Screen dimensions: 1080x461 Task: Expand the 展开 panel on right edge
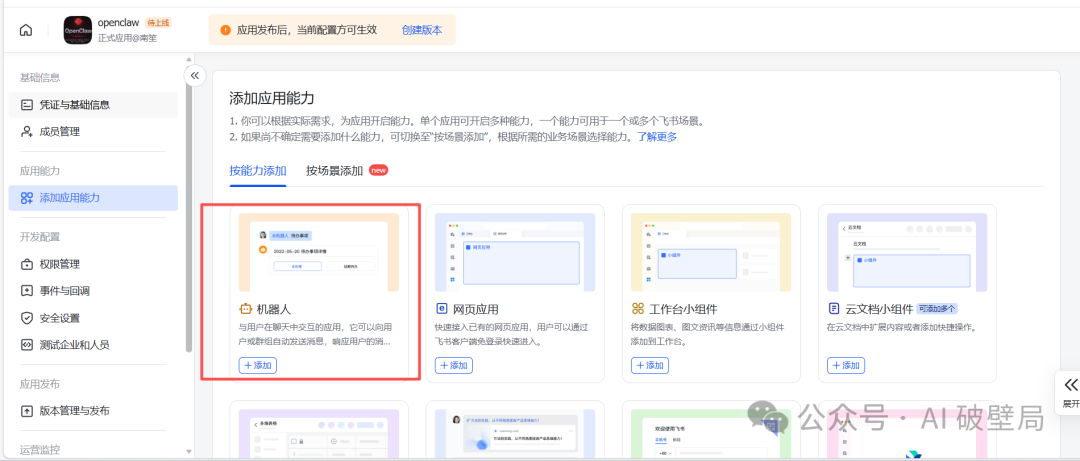[x=1070, y=391]
